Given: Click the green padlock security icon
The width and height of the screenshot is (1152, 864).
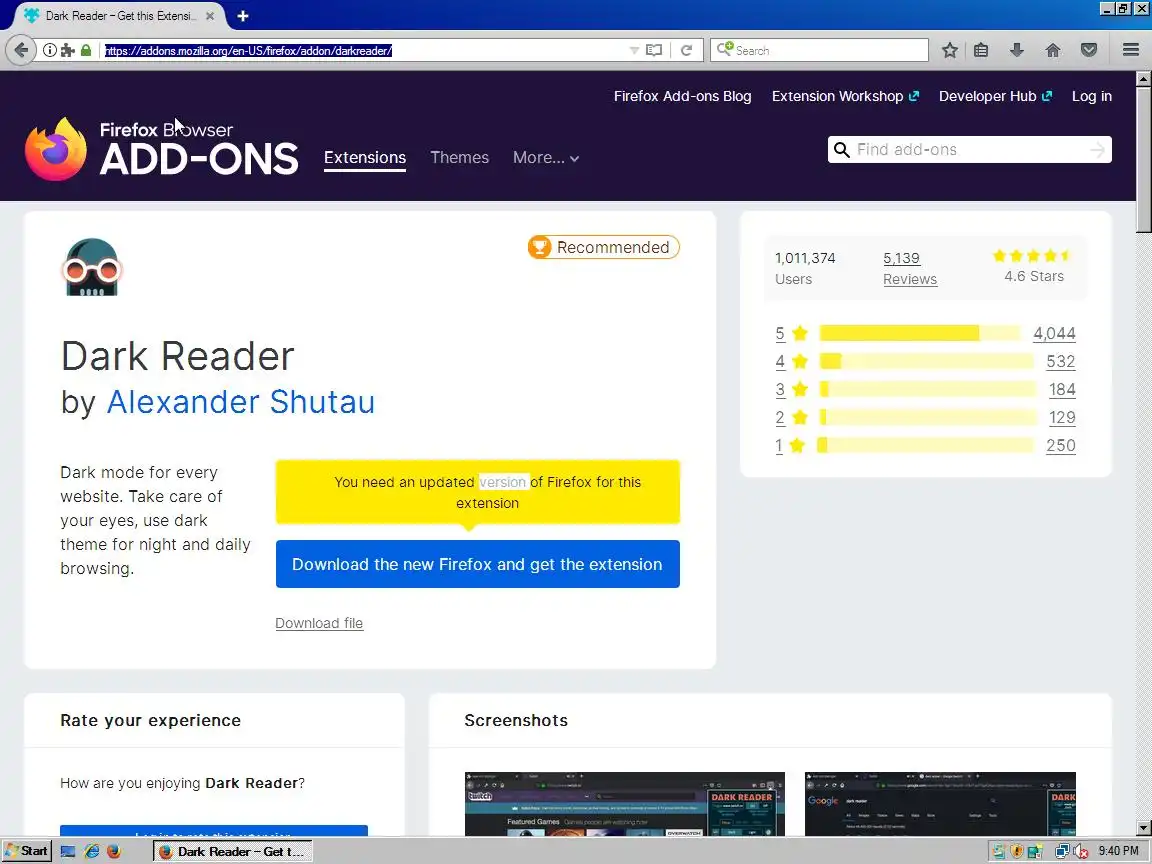Looking at the screenshot, I should pyautogui.click(x=86, y=50).
